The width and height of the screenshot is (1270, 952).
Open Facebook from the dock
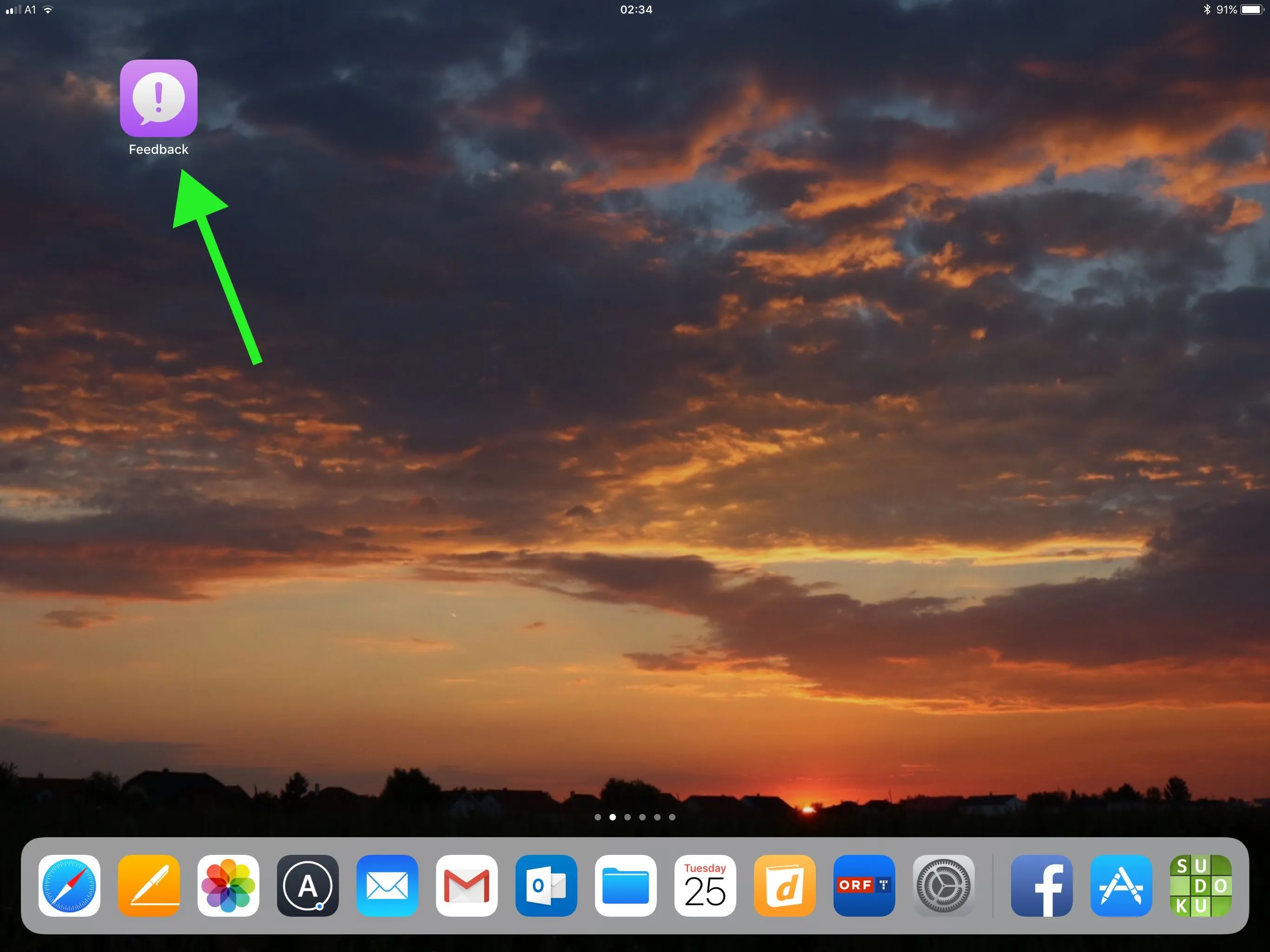(1041, 886)
